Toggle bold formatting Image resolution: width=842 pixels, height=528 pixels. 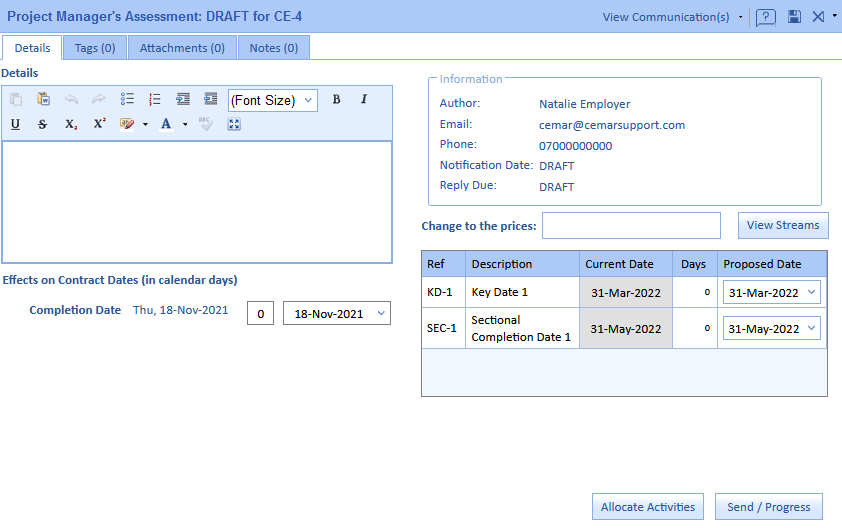tap(336, 99)
